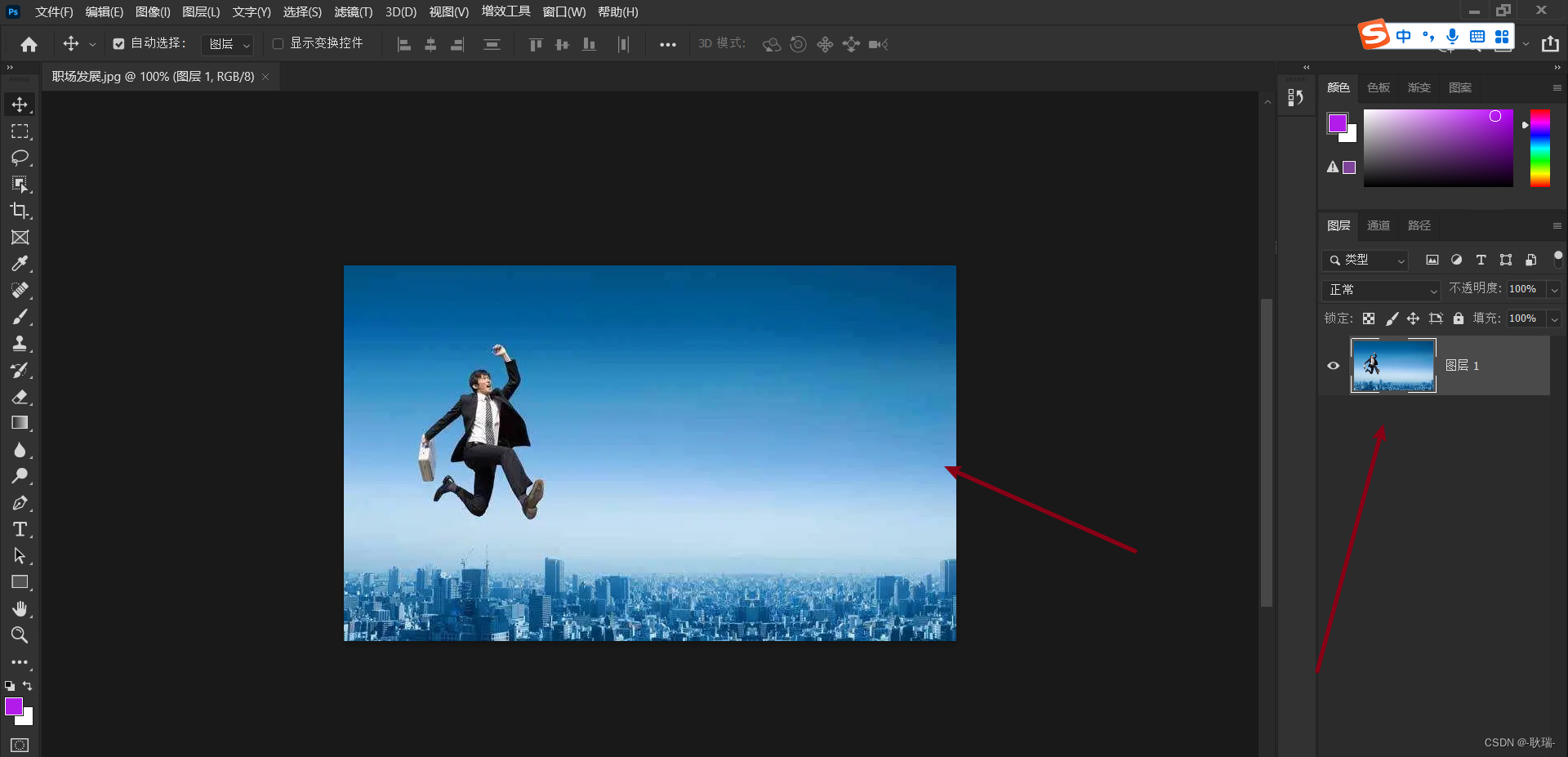Switch to the 通道 tab

(1378, 225)
